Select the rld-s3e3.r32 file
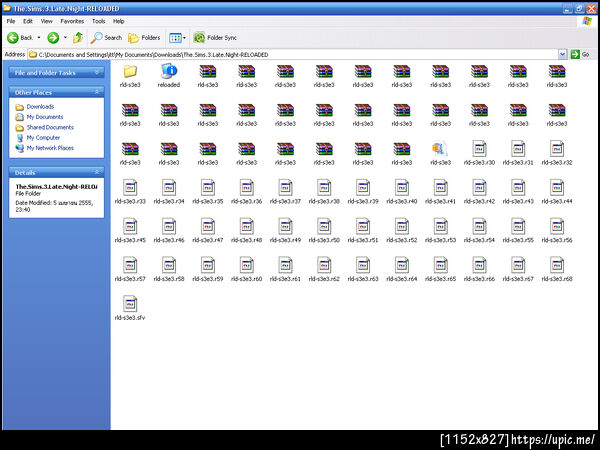The height and width of the screenshot is (450, 600). tap(557, 153)
